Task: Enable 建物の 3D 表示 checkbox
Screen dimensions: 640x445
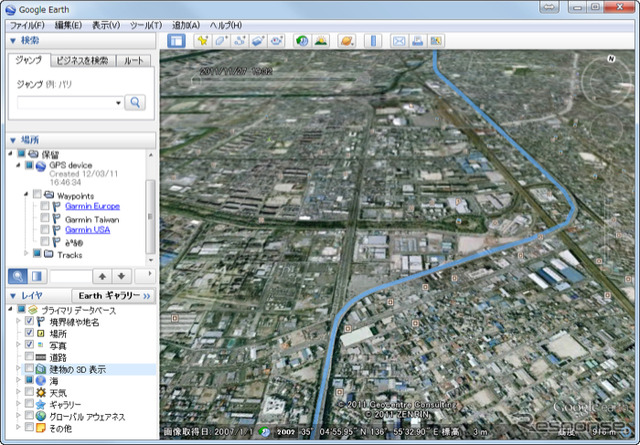Action: [x=29, y=368]
